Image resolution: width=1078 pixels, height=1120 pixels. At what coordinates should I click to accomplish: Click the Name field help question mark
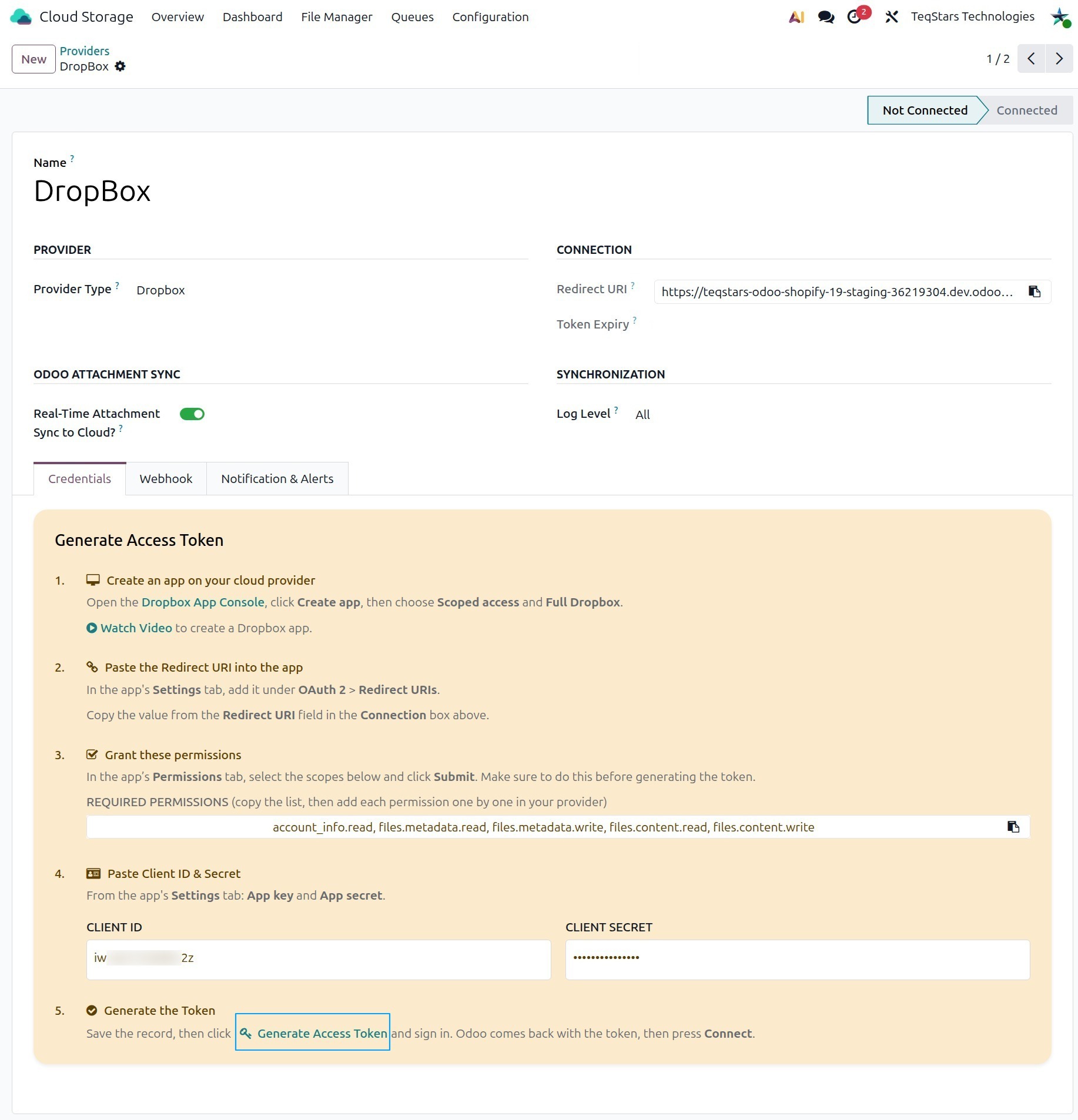[72, 158]
